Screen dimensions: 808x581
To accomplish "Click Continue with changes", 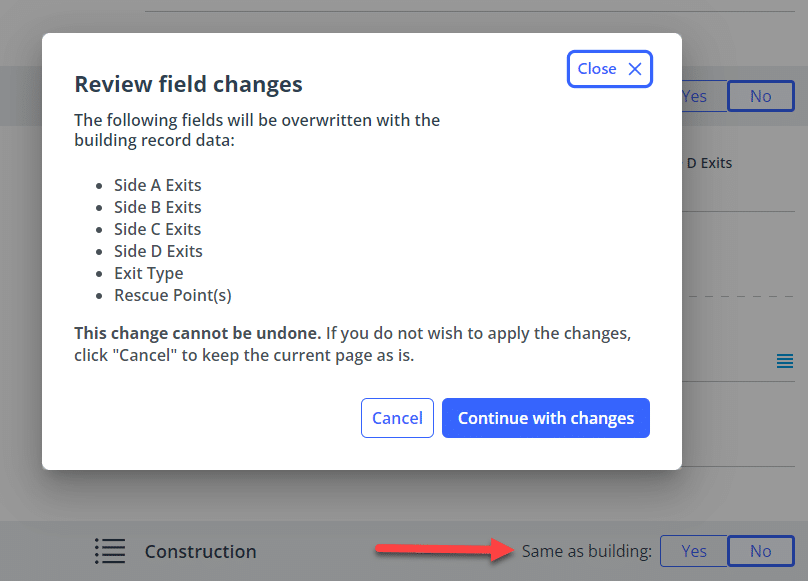I will pos(546,418).
